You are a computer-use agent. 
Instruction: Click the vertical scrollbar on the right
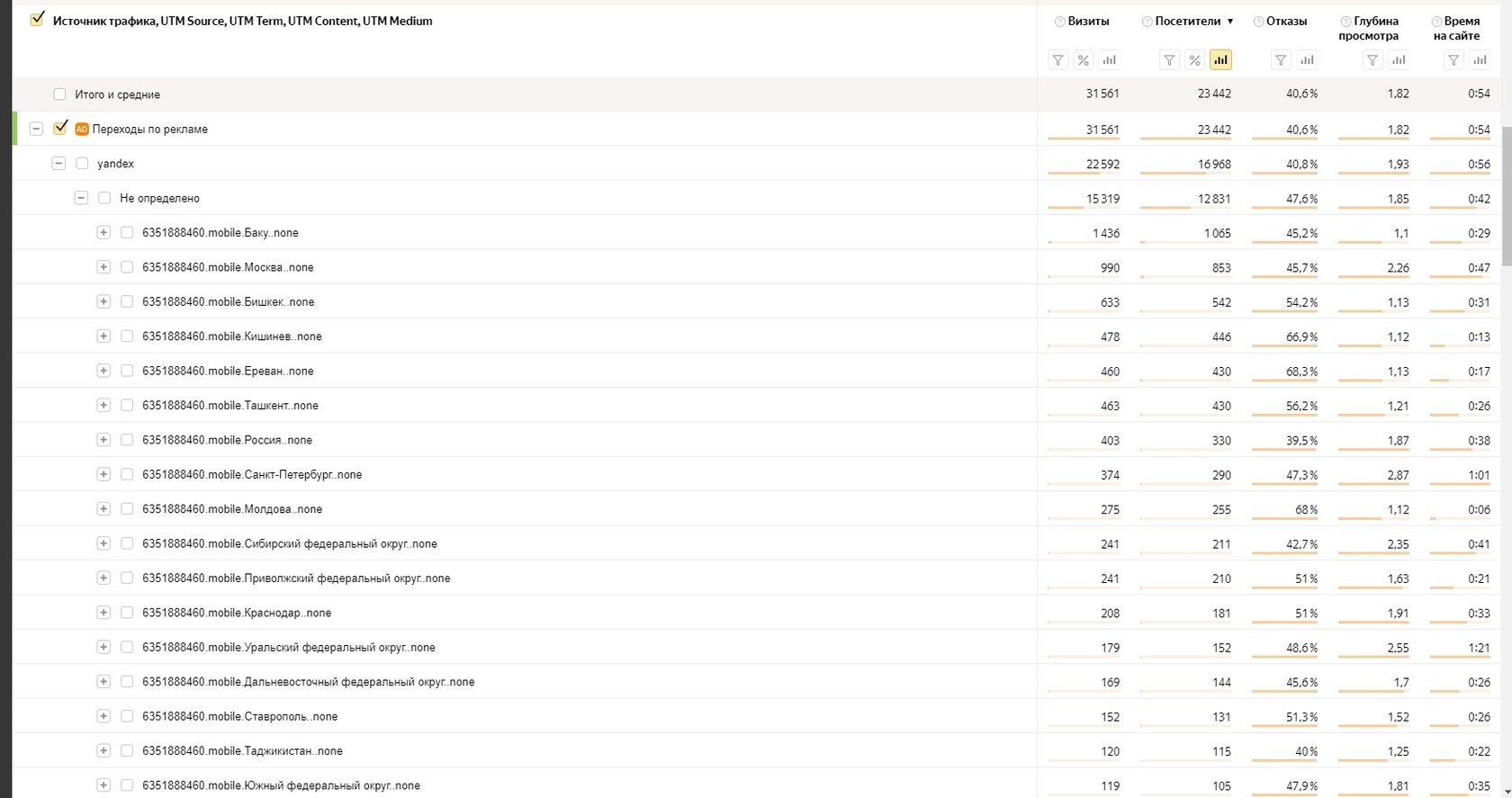pyautogui.click(x=1507, y=270)
